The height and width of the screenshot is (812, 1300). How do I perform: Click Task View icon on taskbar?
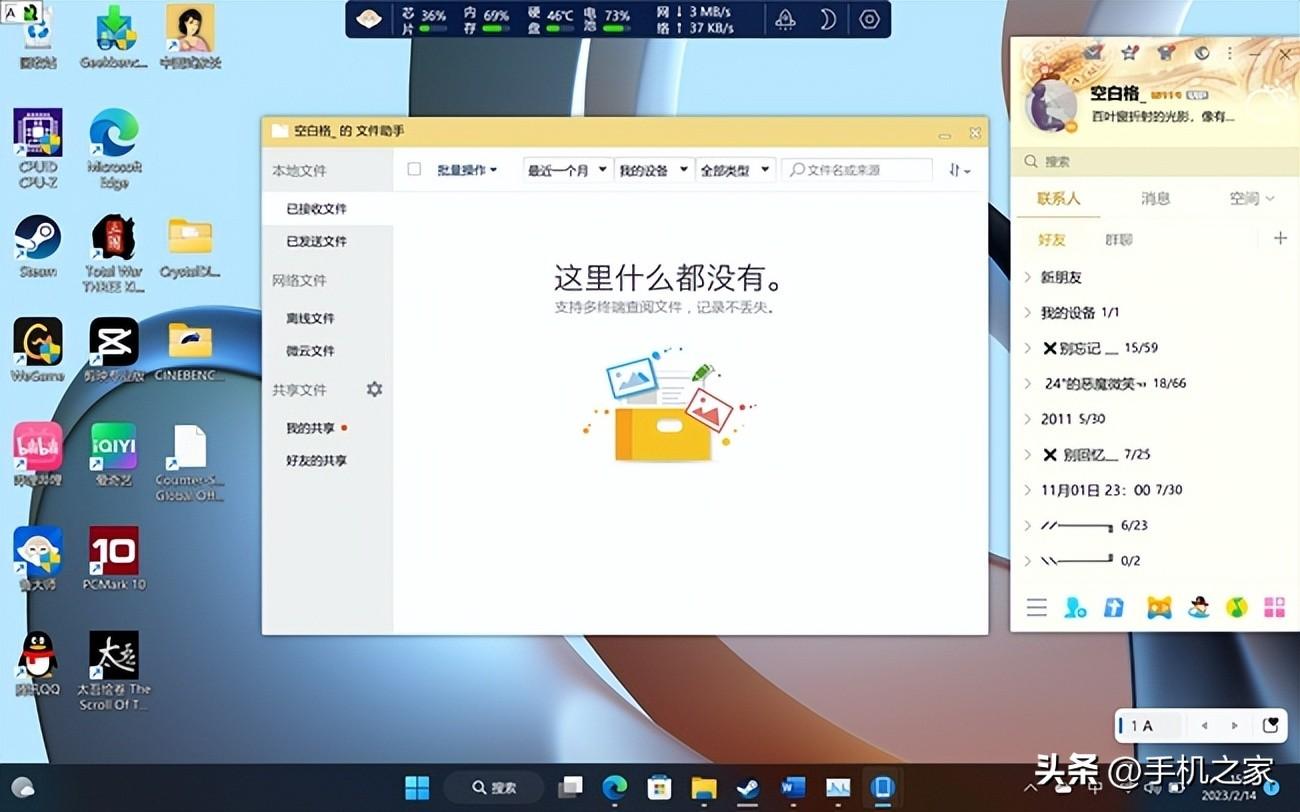[571, 788]
